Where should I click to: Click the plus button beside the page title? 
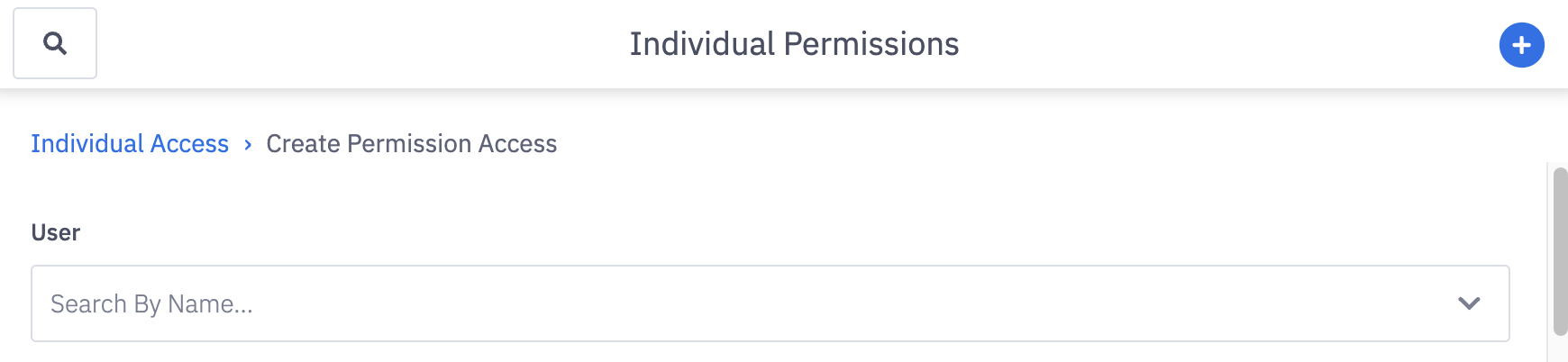pos(1521,45)
